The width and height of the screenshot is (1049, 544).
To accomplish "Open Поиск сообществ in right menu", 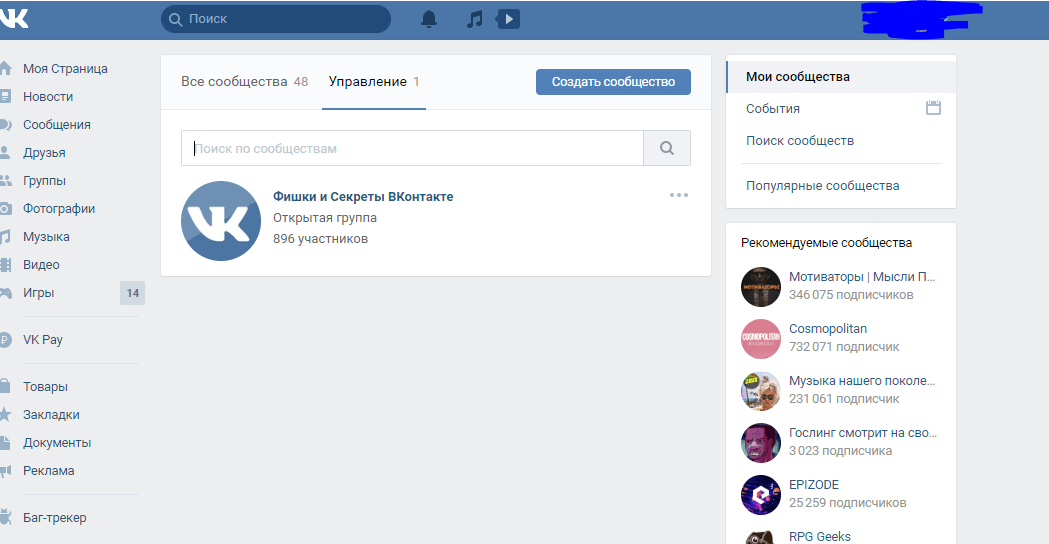I will click(x=800, y=141).
